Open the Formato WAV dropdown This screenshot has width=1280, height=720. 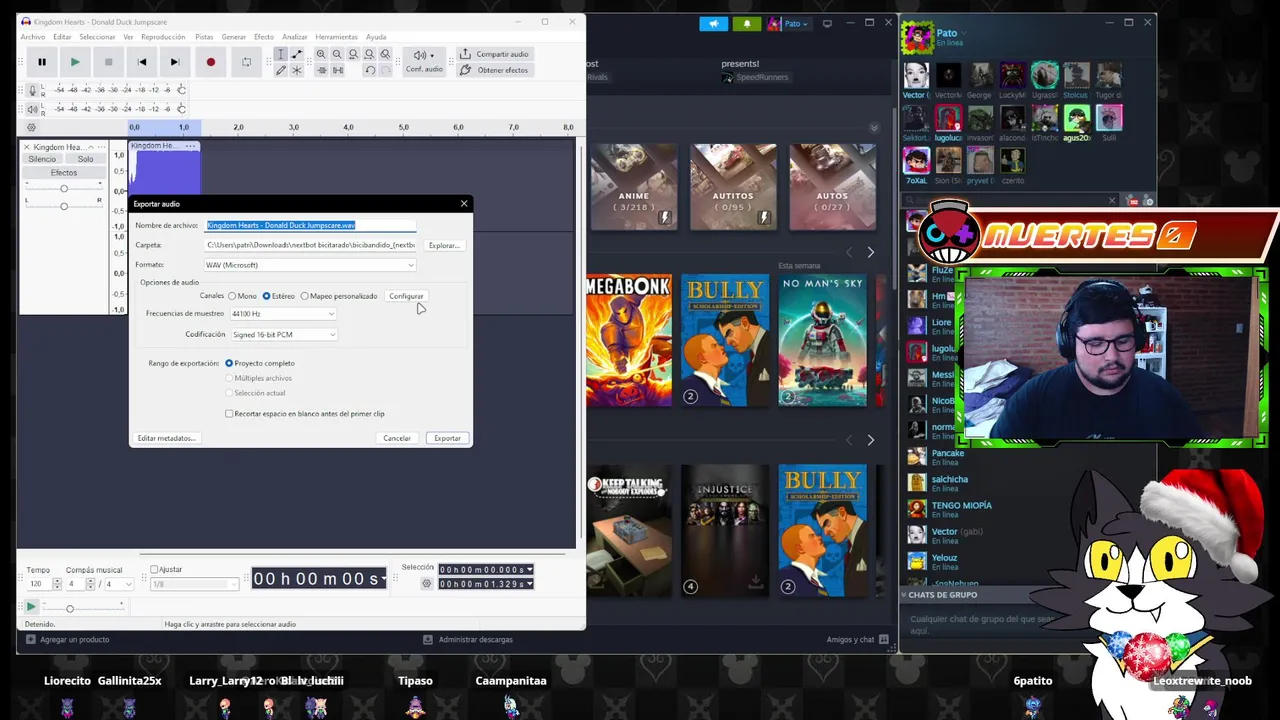[310, 265]
